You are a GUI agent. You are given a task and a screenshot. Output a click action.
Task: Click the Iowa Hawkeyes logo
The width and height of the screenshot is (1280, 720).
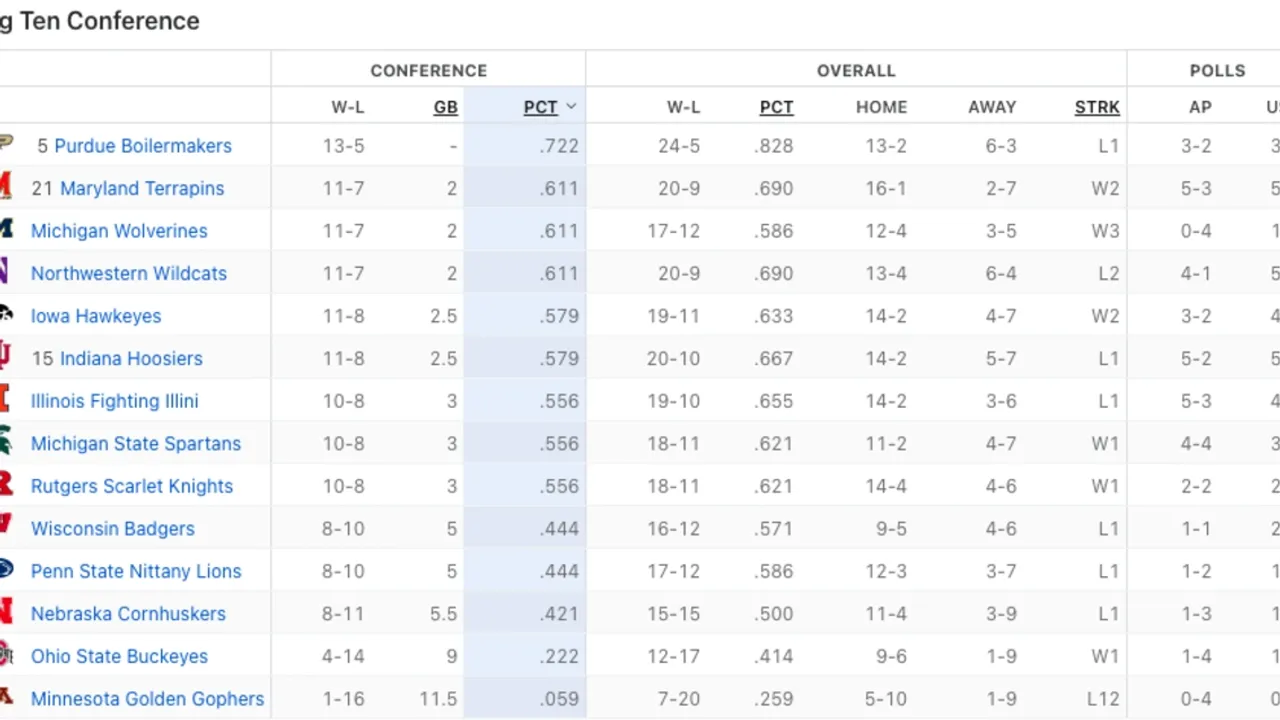(6, 315)
